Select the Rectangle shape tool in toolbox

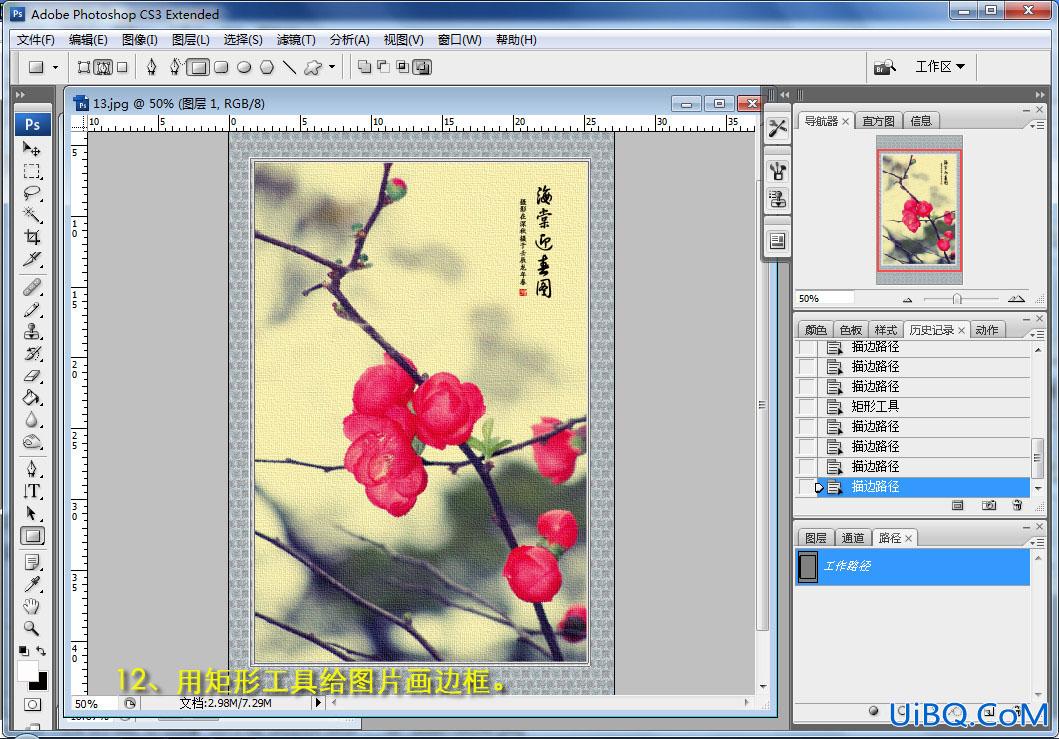coord(32,536)
